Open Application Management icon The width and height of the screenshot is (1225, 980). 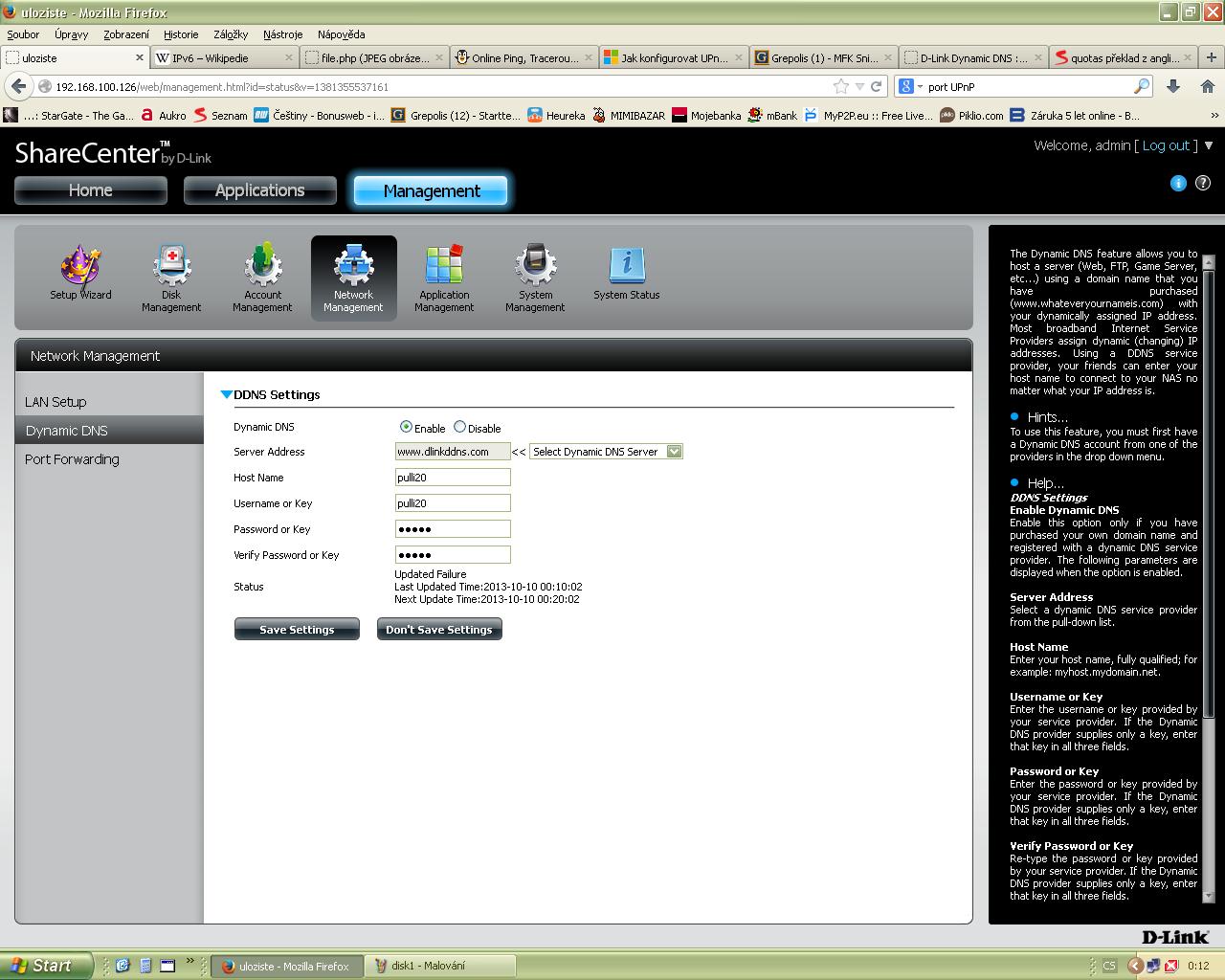click(444, 278)
